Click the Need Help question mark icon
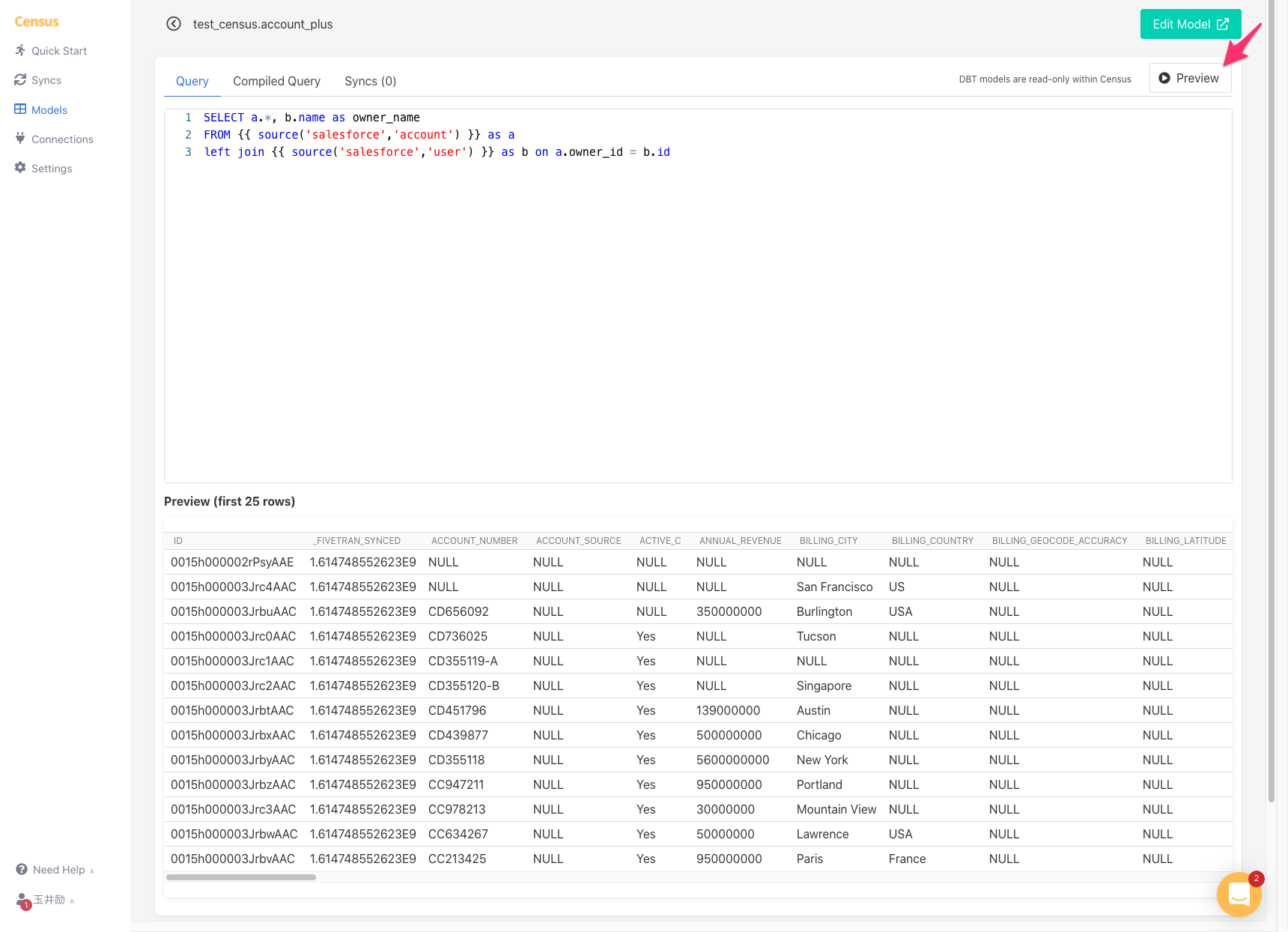The width and height of the screenshot is (1288, 932). coord(20,869)
